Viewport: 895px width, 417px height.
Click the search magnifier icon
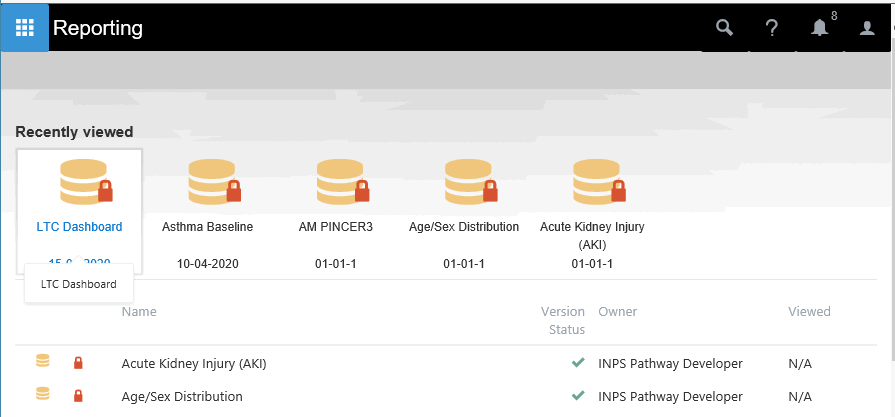click(x=725, y=28)
